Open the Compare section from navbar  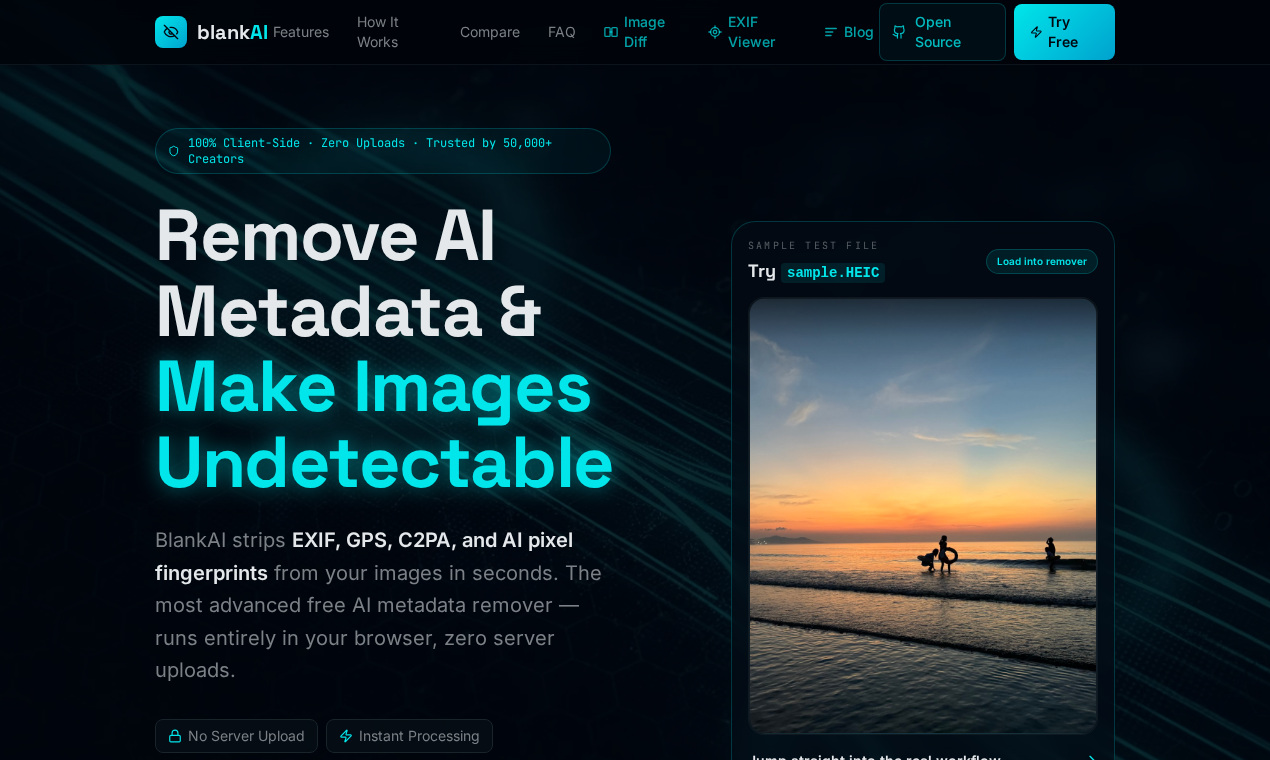[490, 31]
